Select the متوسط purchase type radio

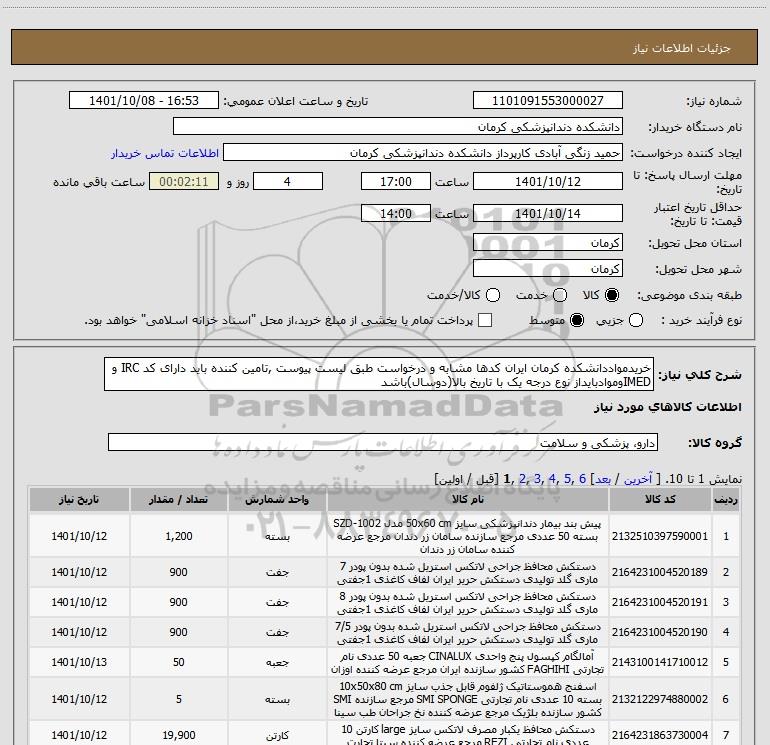(577, 320)
